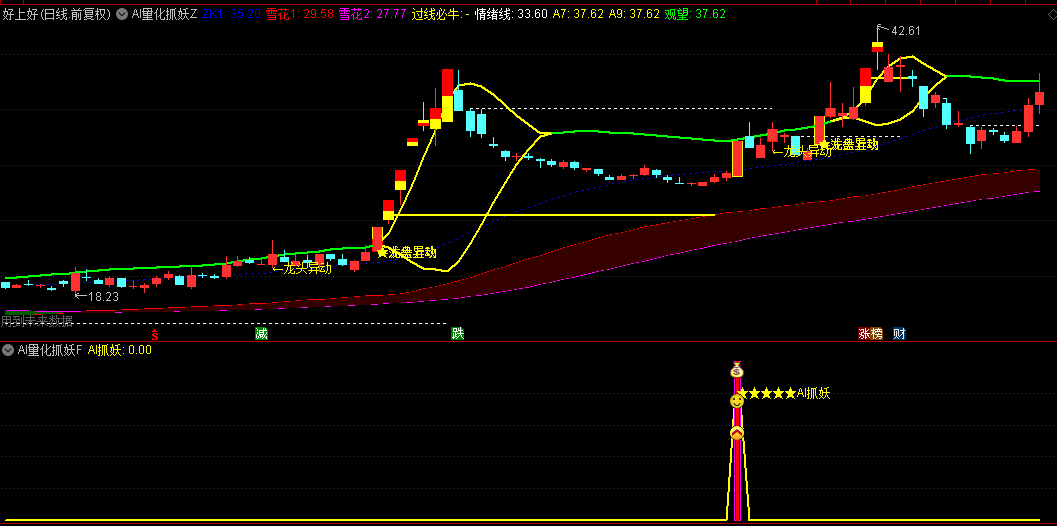
Task: Select the 雪花1: 29.58 readout
Action: [299, 13]
